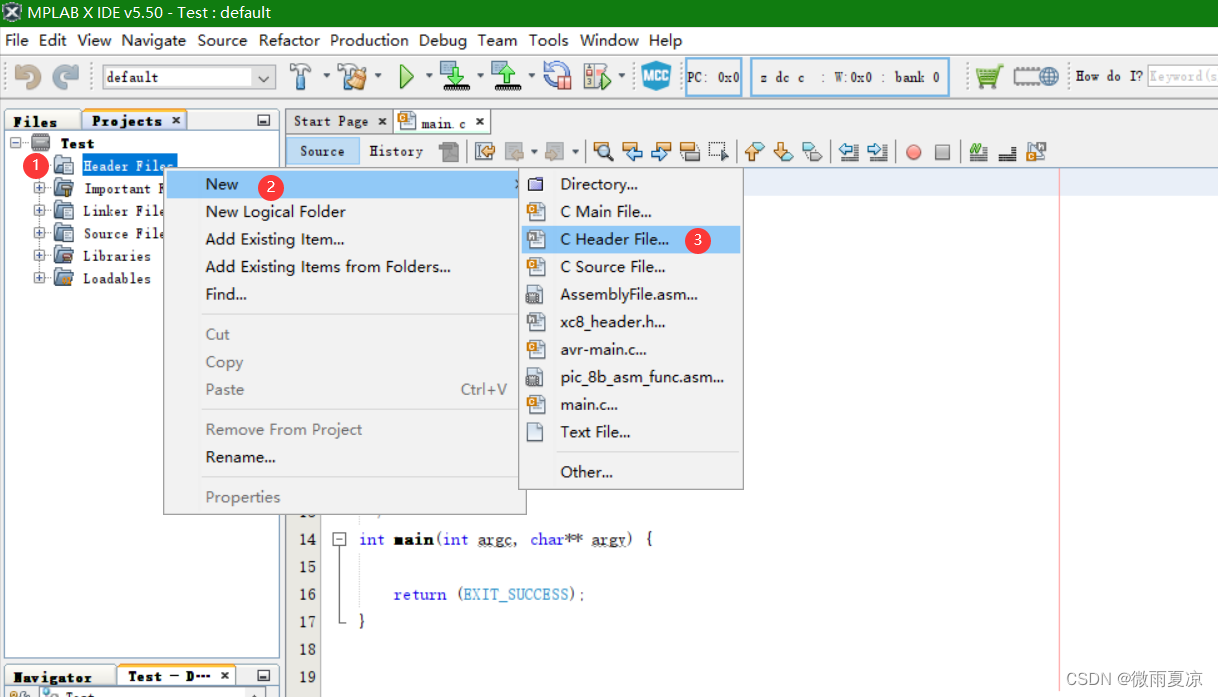The height and width of the screenshot is (697, 1218).
Task: Open dropdown arrow beside Debug Project icon
Action: 622,77
